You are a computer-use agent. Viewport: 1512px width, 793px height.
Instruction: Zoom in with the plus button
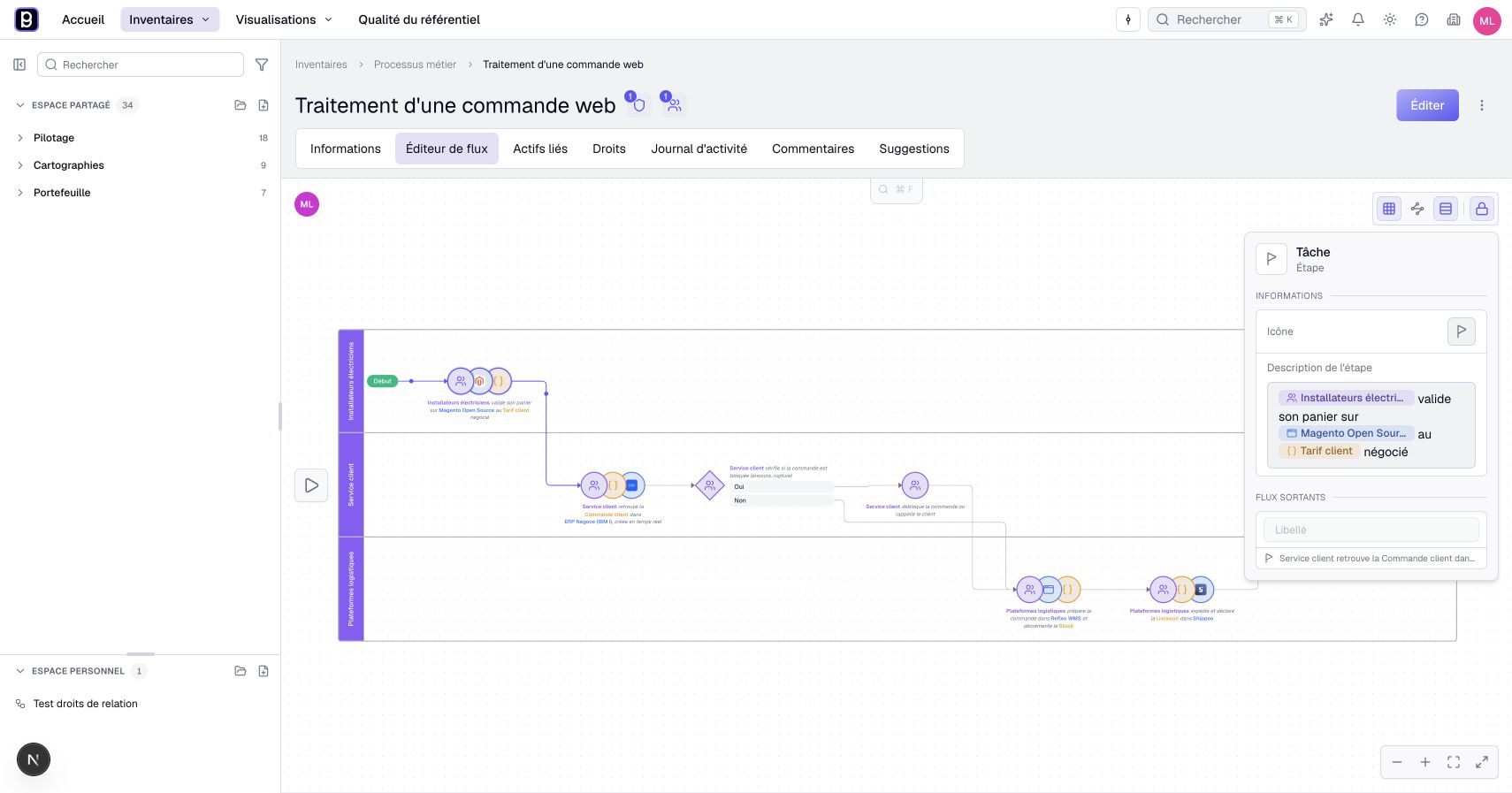pyautogui.click(x=1425, y=762)
